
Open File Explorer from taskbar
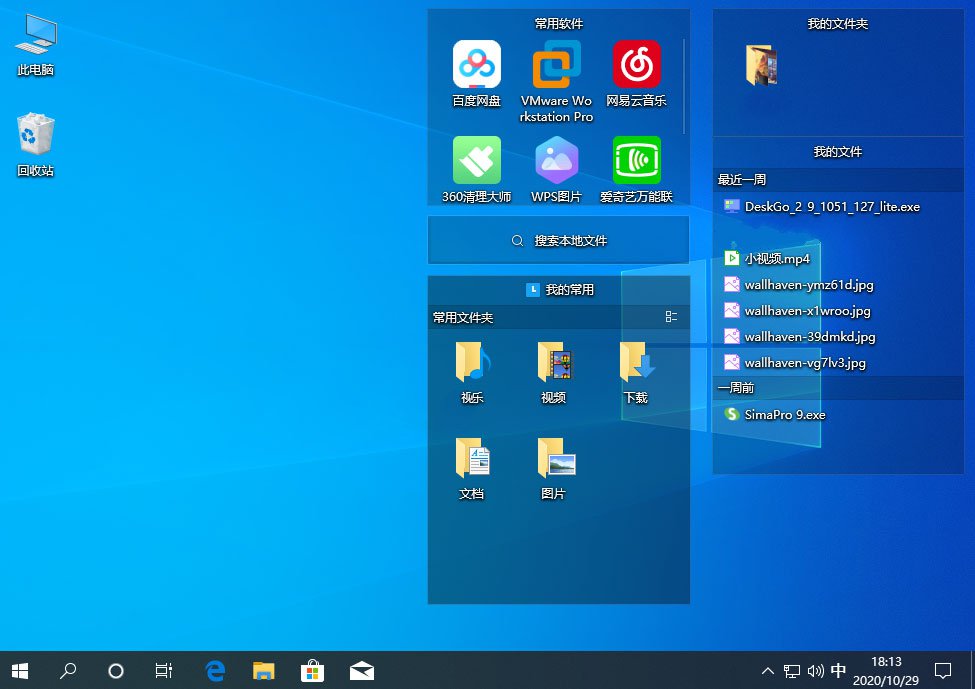[x=264, y=670]
